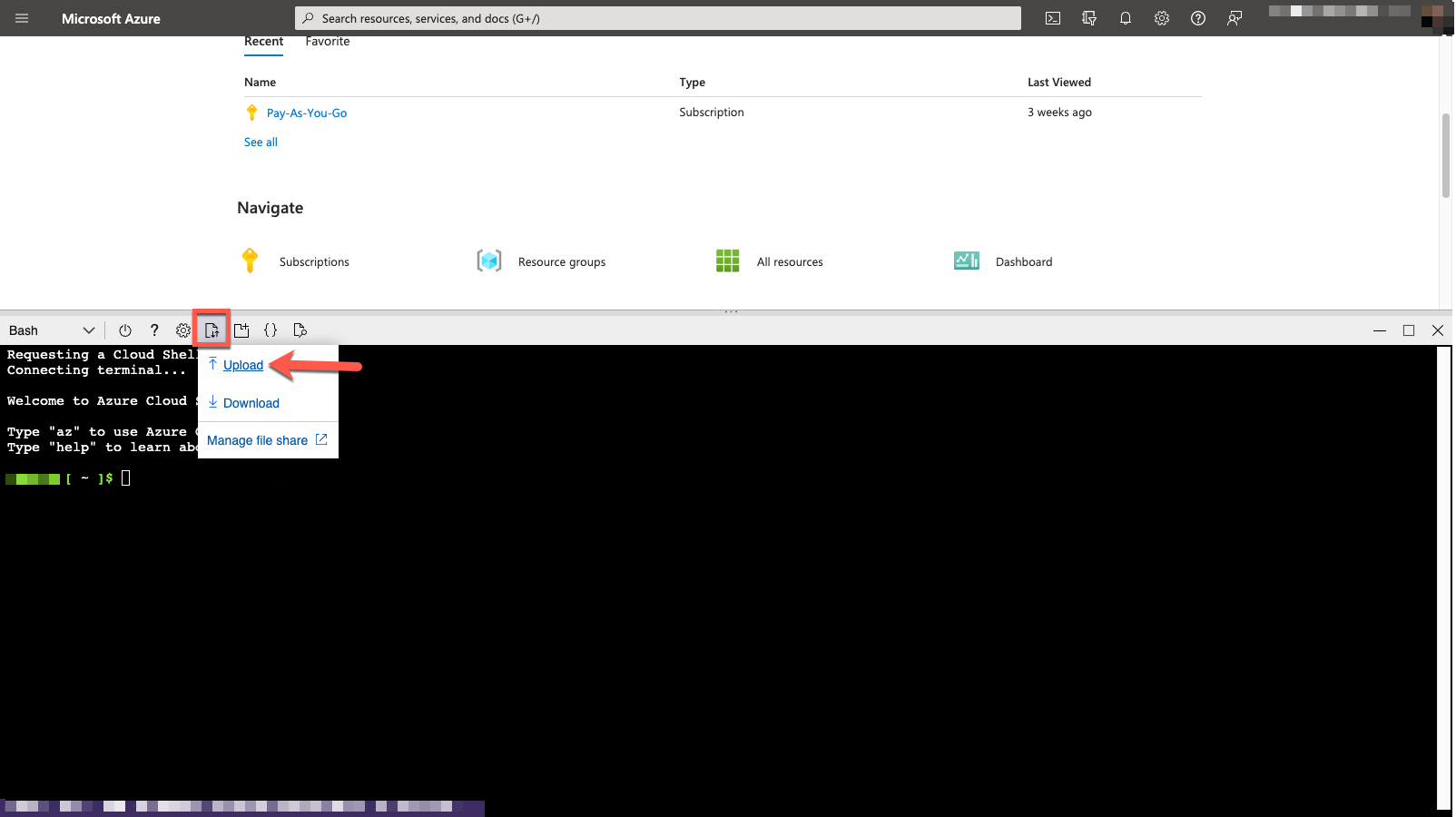Image resolution: width=1456 pixels, height=817 pixels.
Task: Open Directory and subscription filter icon
Action: pyautogui.click(x=1089, y=18)
